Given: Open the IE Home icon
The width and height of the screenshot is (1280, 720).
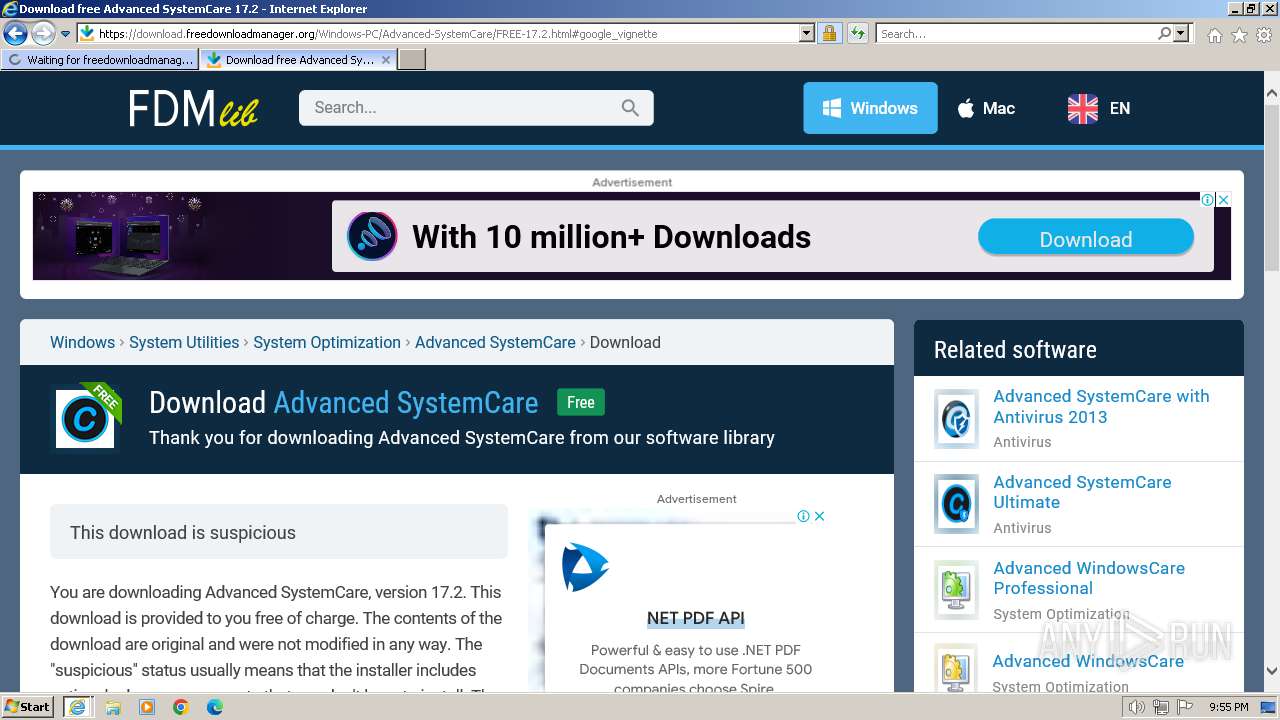Looking at the screenshot, I should [x=1214, y=35].
